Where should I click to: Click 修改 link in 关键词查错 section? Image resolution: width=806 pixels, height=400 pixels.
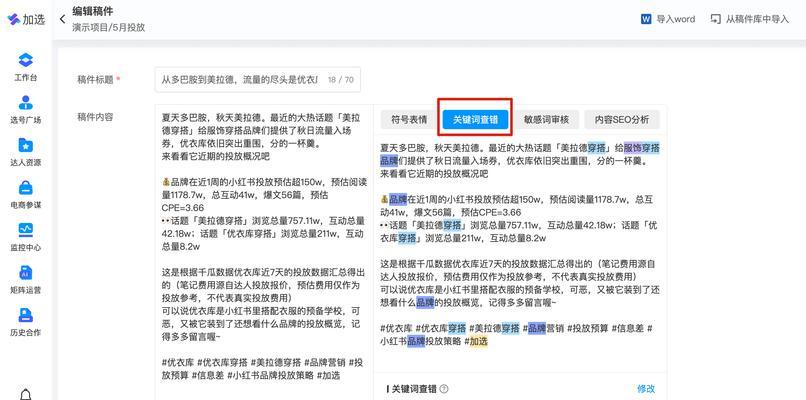click(646, 389)
